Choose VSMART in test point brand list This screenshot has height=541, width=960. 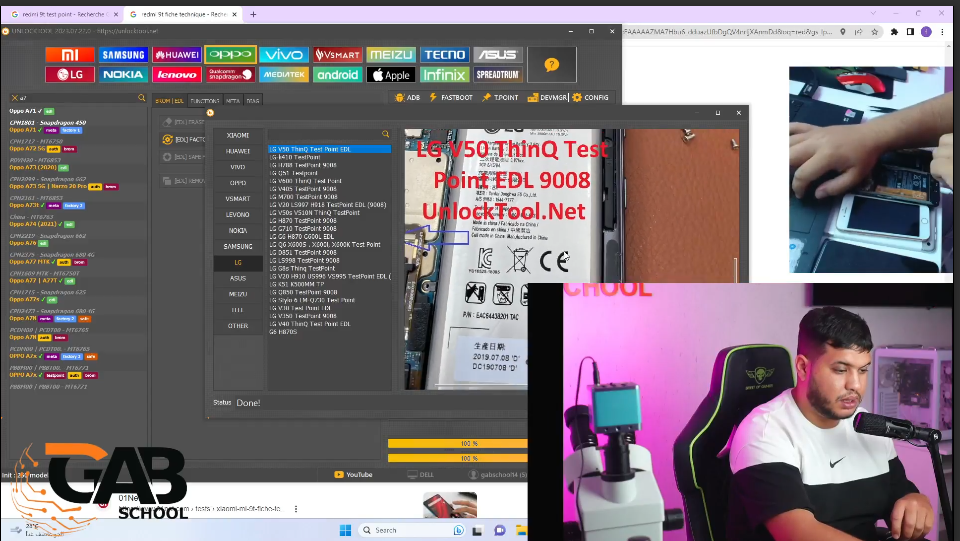coord(238,199)
